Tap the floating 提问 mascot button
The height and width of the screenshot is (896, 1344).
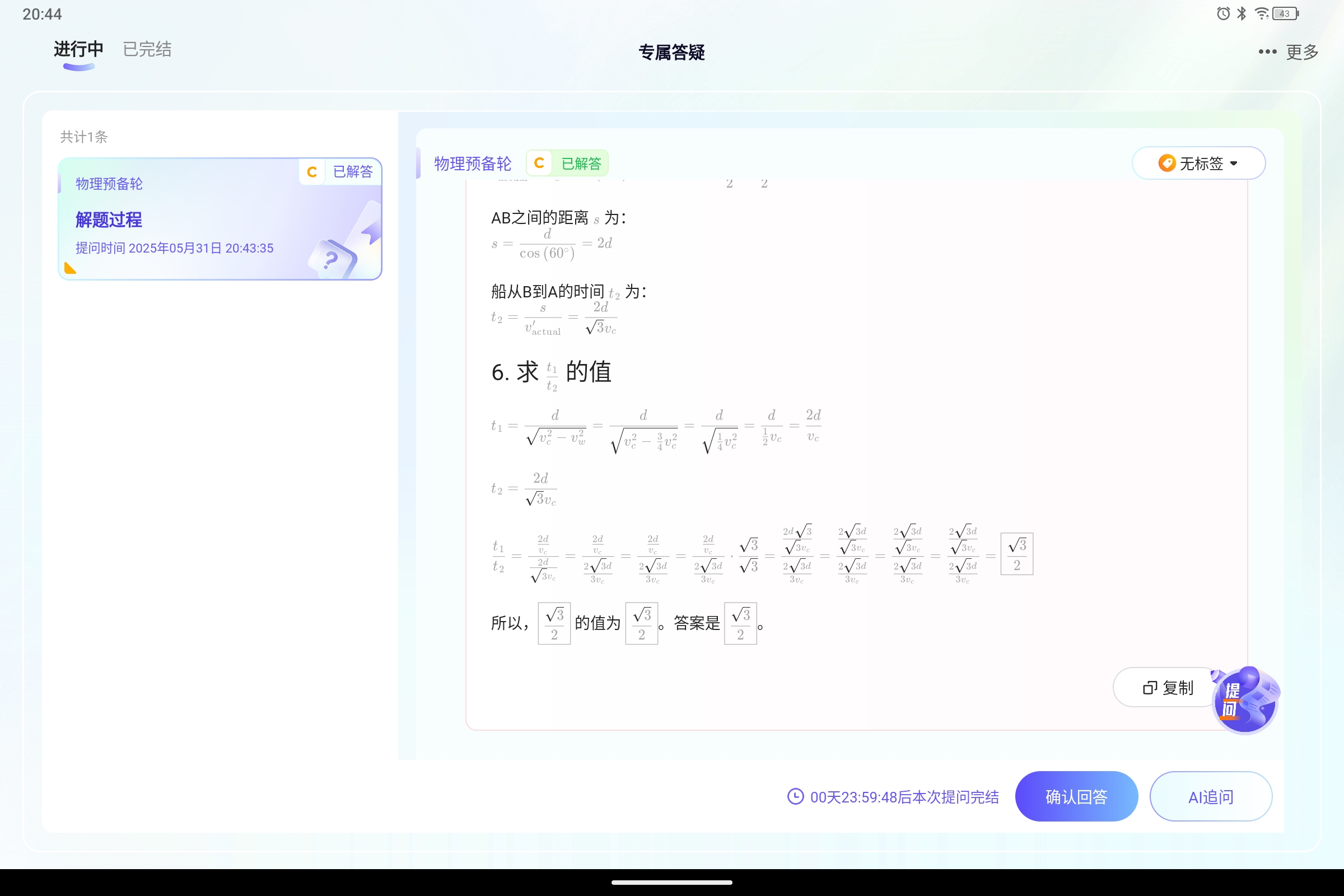pyautogui.click(x=1245, y=700)
